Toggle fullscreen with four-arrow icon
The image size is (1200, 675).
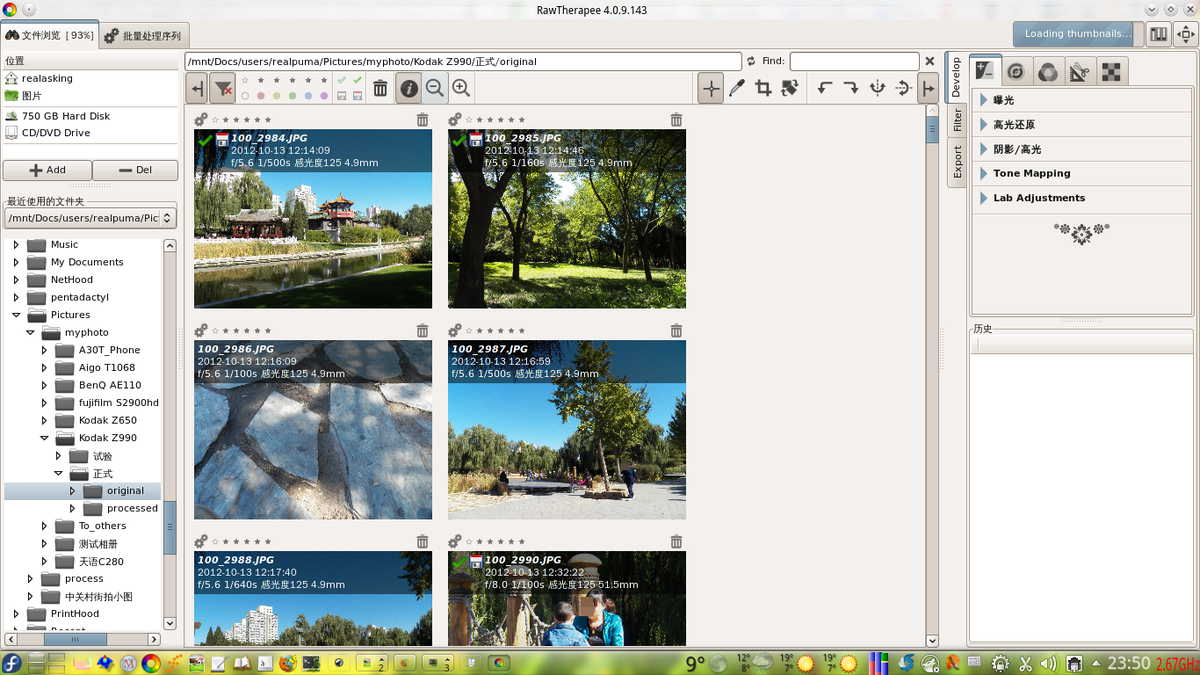[x=1186, y=34]
